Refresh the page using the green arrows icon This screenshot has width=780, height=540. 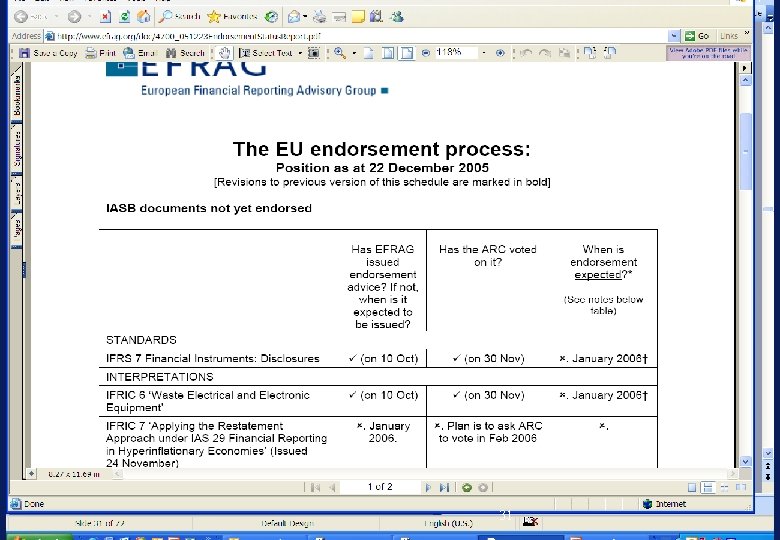(x=124, y=17)
